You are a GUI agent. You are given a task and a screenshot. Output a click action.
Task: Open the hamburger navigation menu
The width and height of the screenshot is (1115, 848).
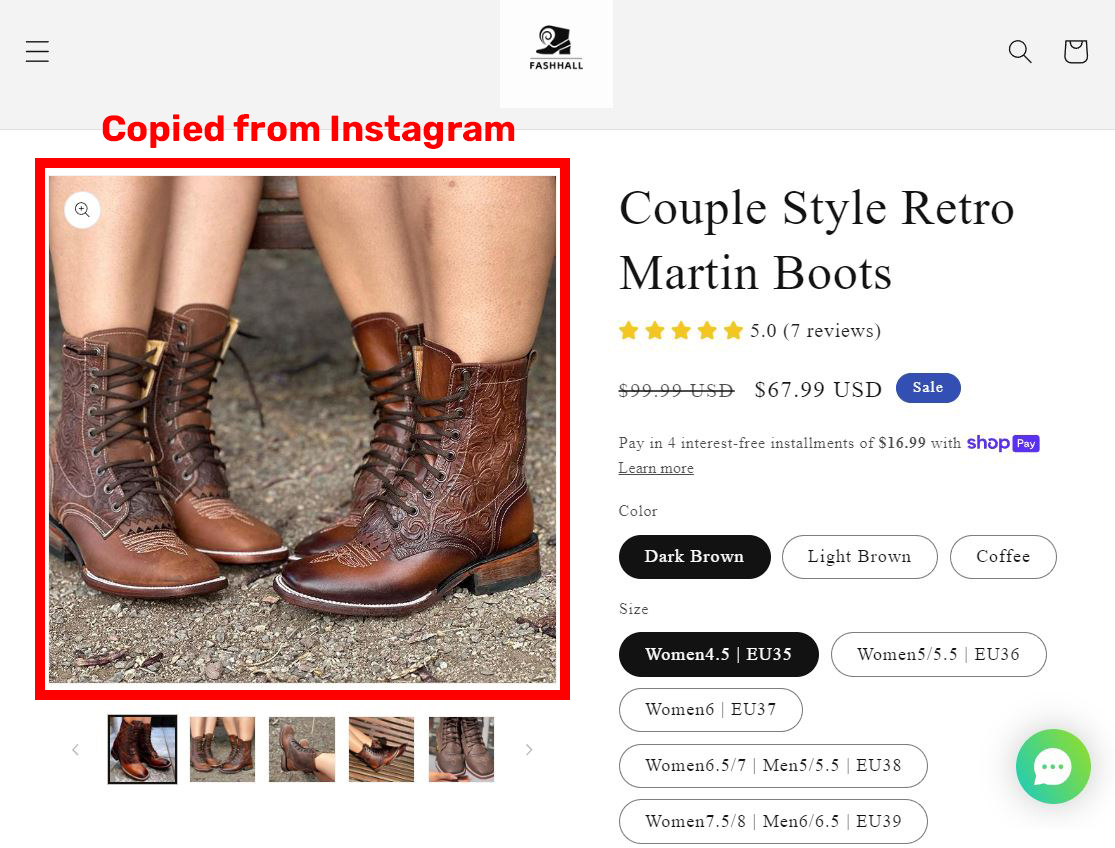click(37, 51)
